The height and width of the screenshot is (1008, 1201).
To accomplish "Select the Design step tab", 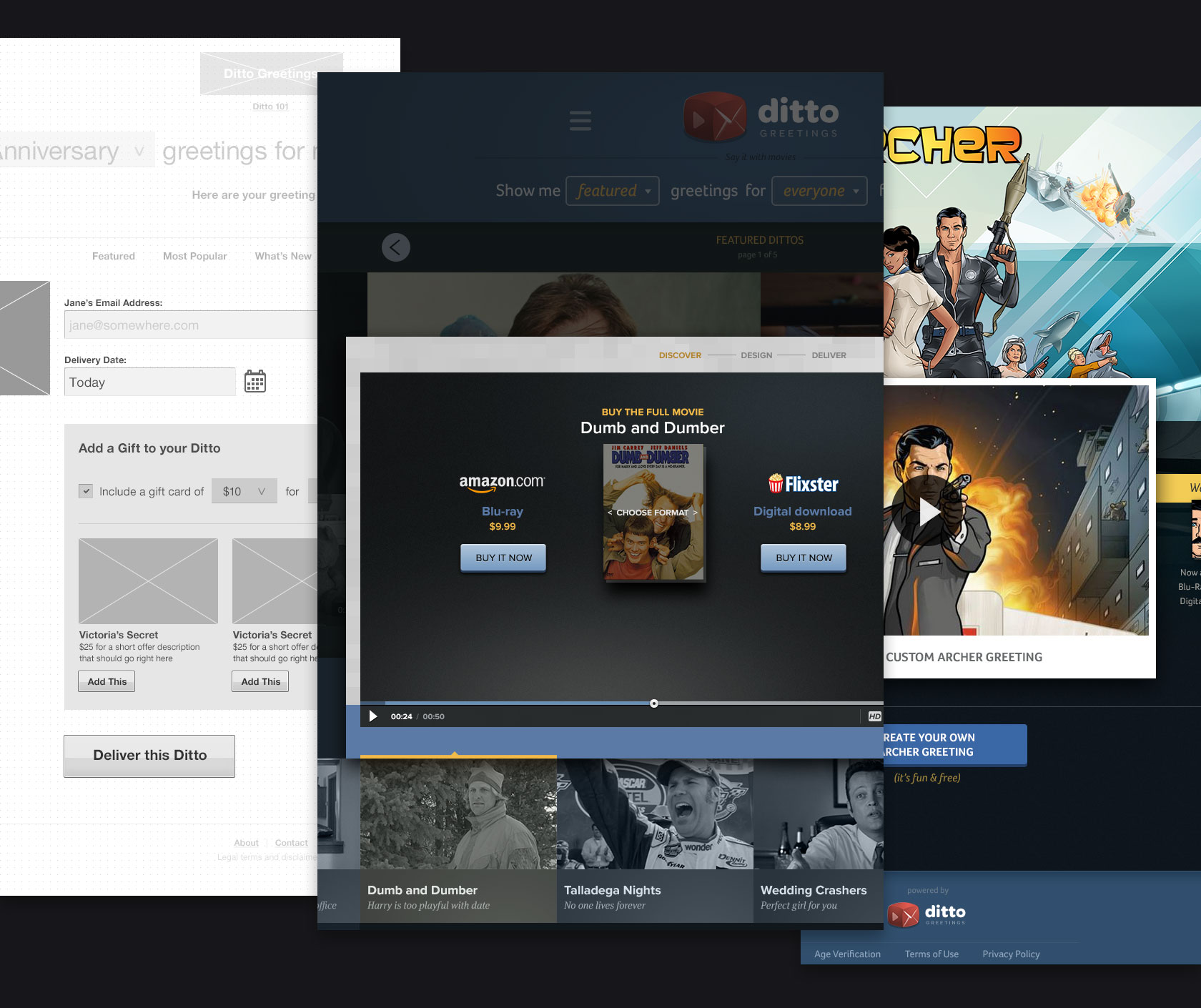I will [756, 355].
